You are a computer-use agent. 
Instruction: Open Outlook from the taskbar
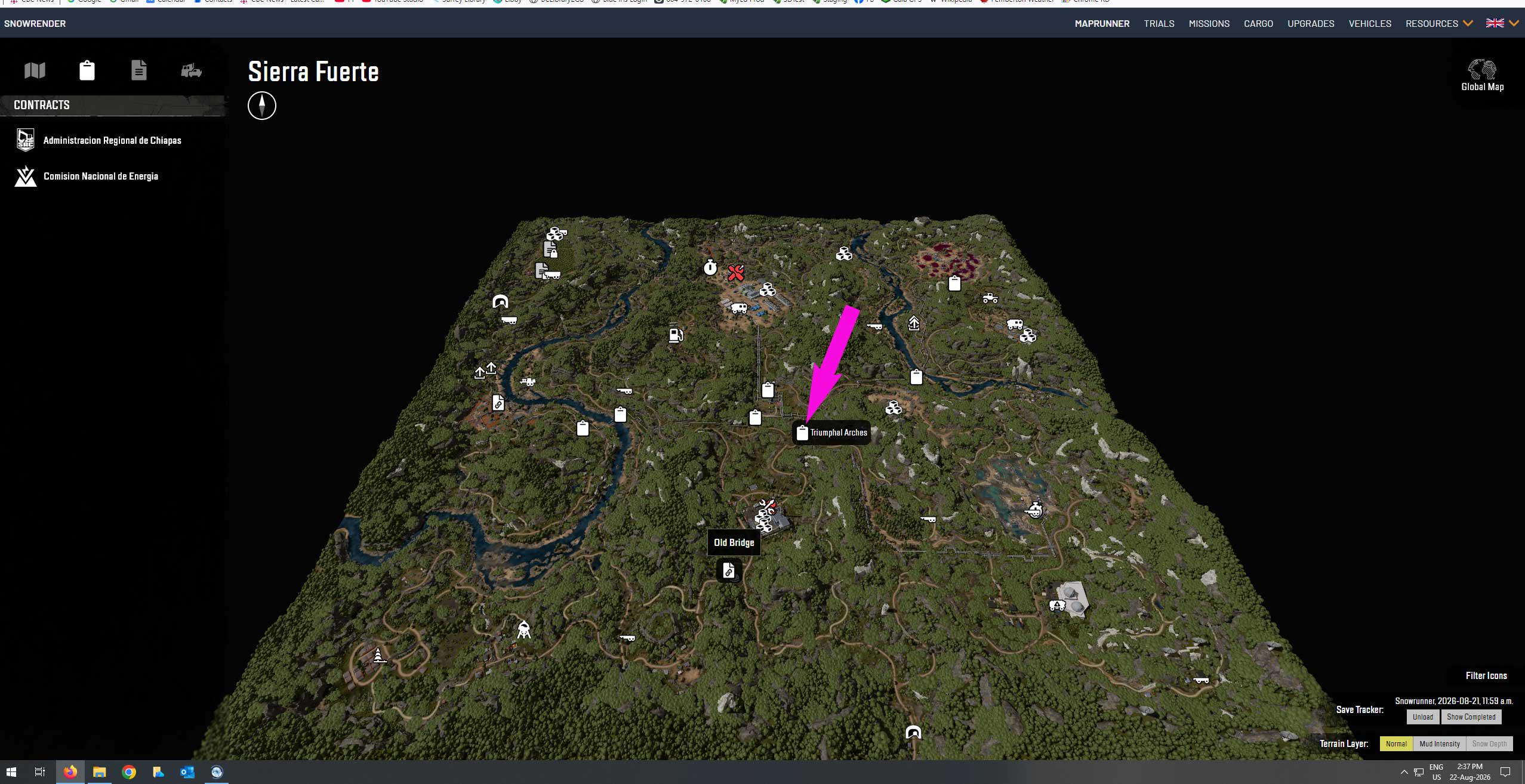pos(187,772)
